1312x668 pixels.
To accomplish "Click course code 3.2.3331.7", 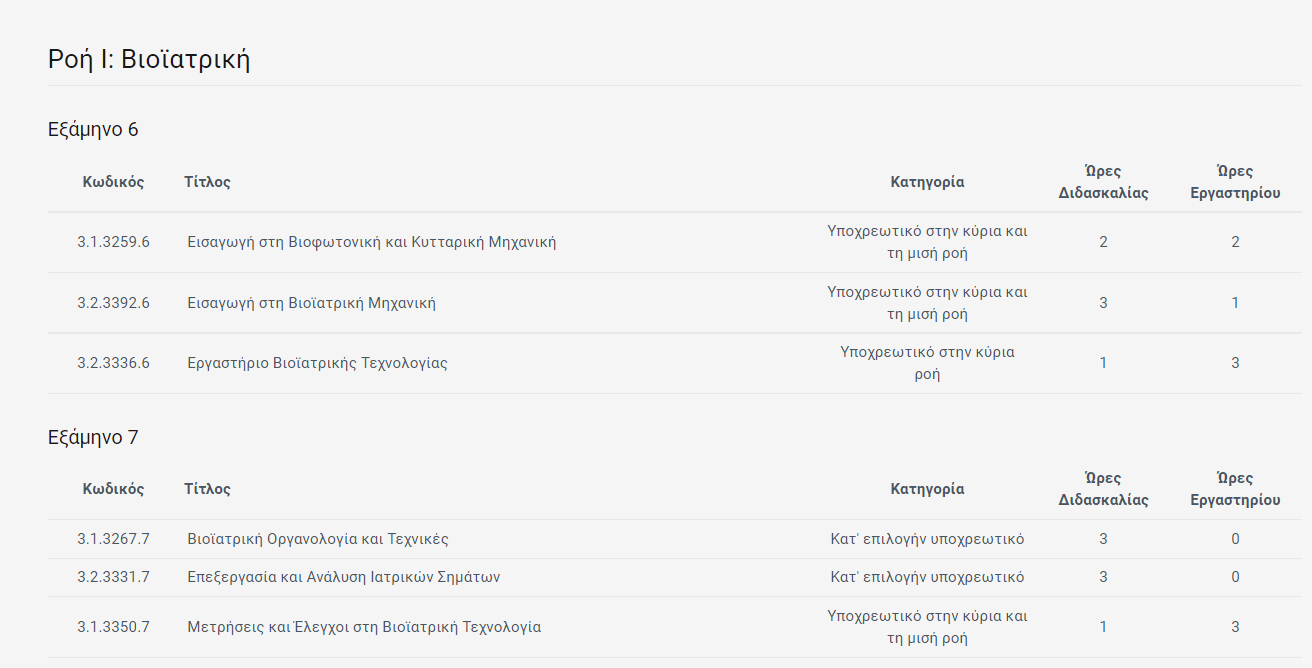I will [x=113, y=577].
